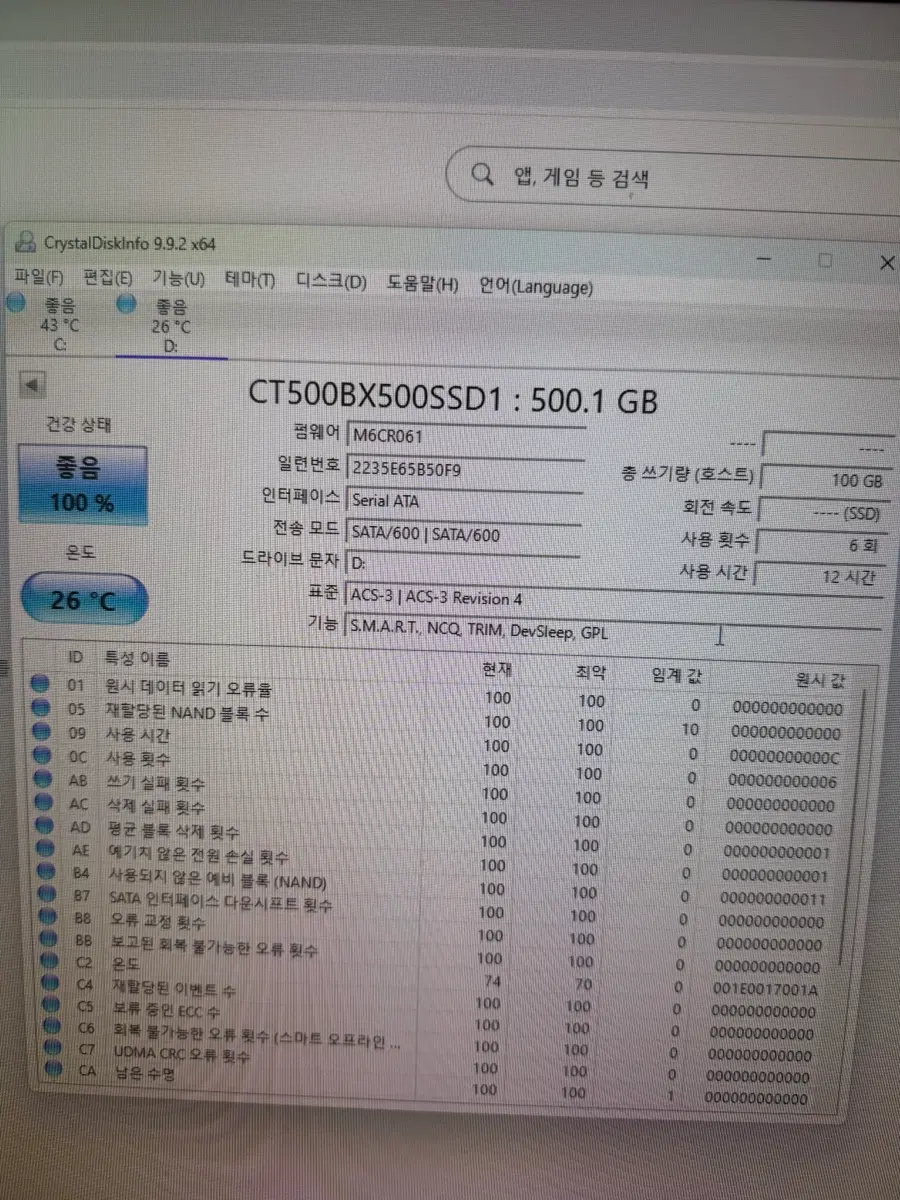Viewport: 900px width, 1200px height.
Task: Click the power on hours value 12 시간
Action: tap(819, 576)
